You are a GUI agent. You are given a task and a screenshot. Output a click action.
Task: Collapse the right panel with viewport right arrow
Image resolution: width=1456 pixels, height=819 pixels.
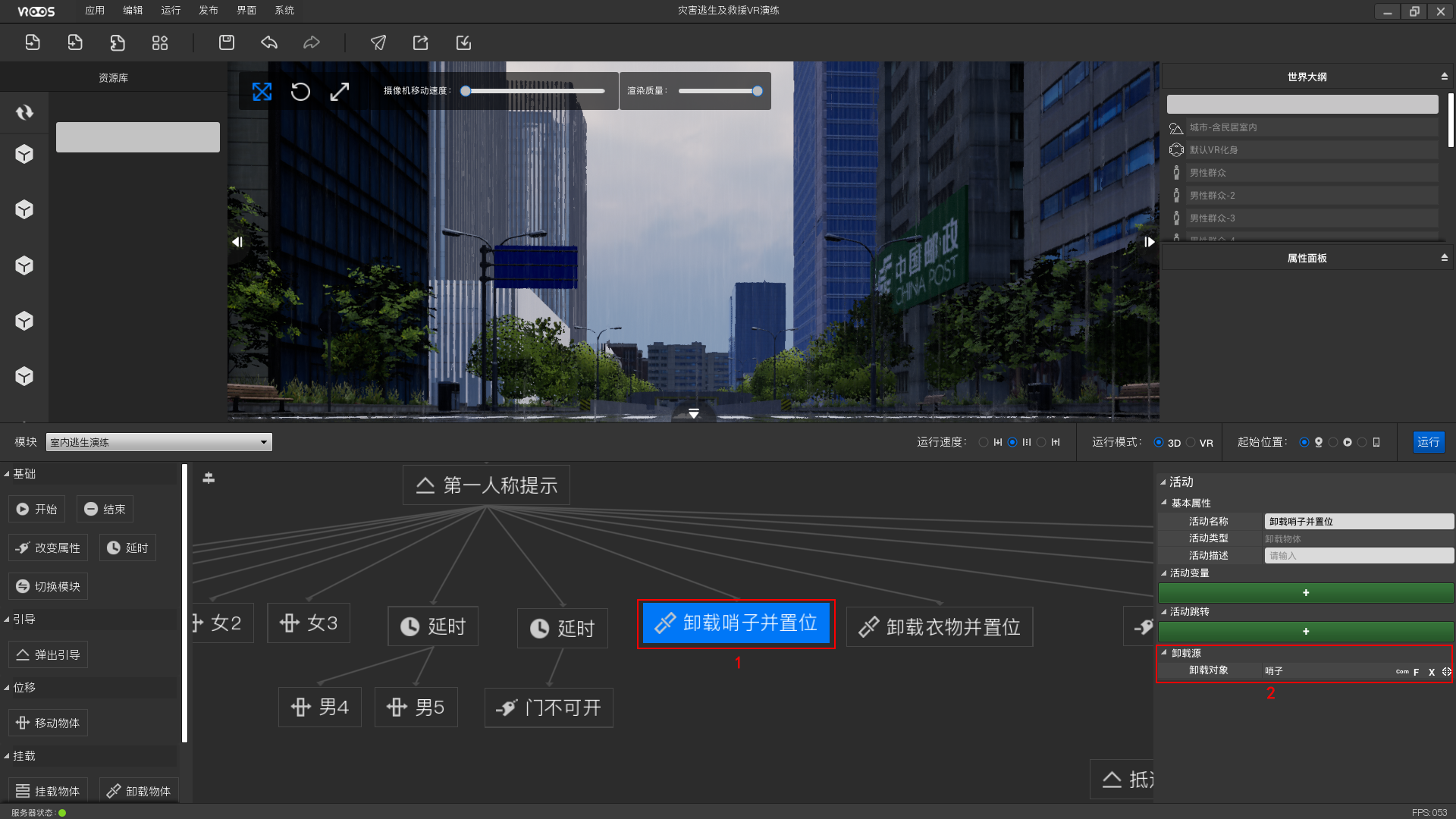(1149, 242)
